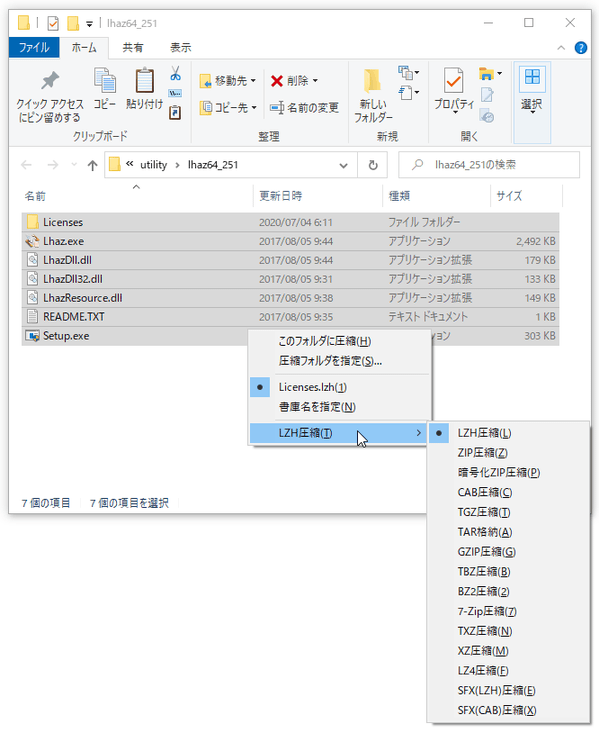Switch to the 共有 tab
Viewport: 599px width, 733px height.
132,47
